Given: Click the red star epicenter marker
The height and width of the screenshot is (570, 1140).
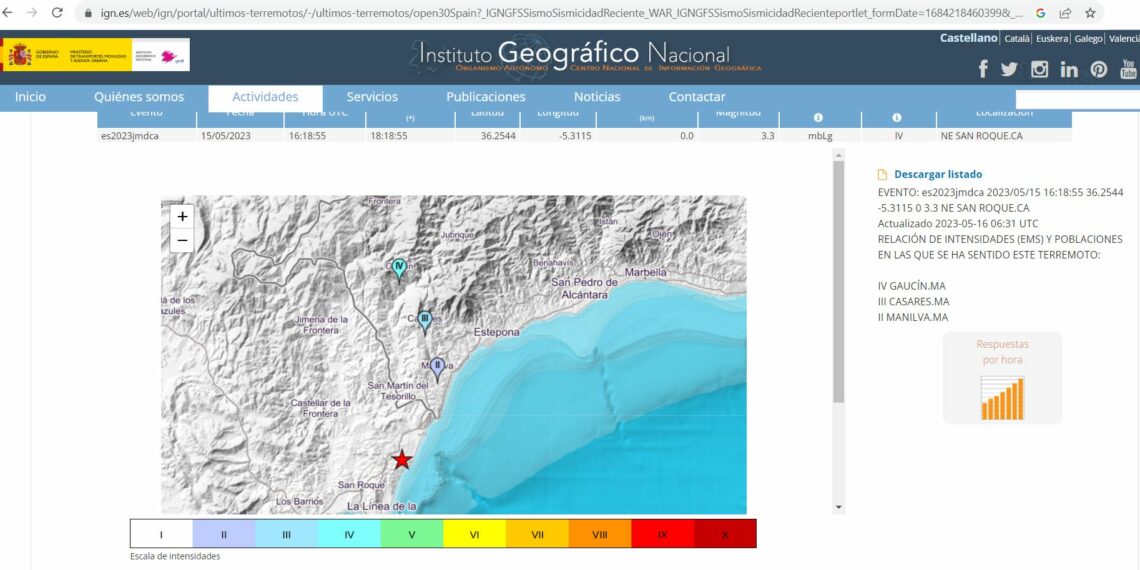Looking at the screenshot, I should point(402,460).
